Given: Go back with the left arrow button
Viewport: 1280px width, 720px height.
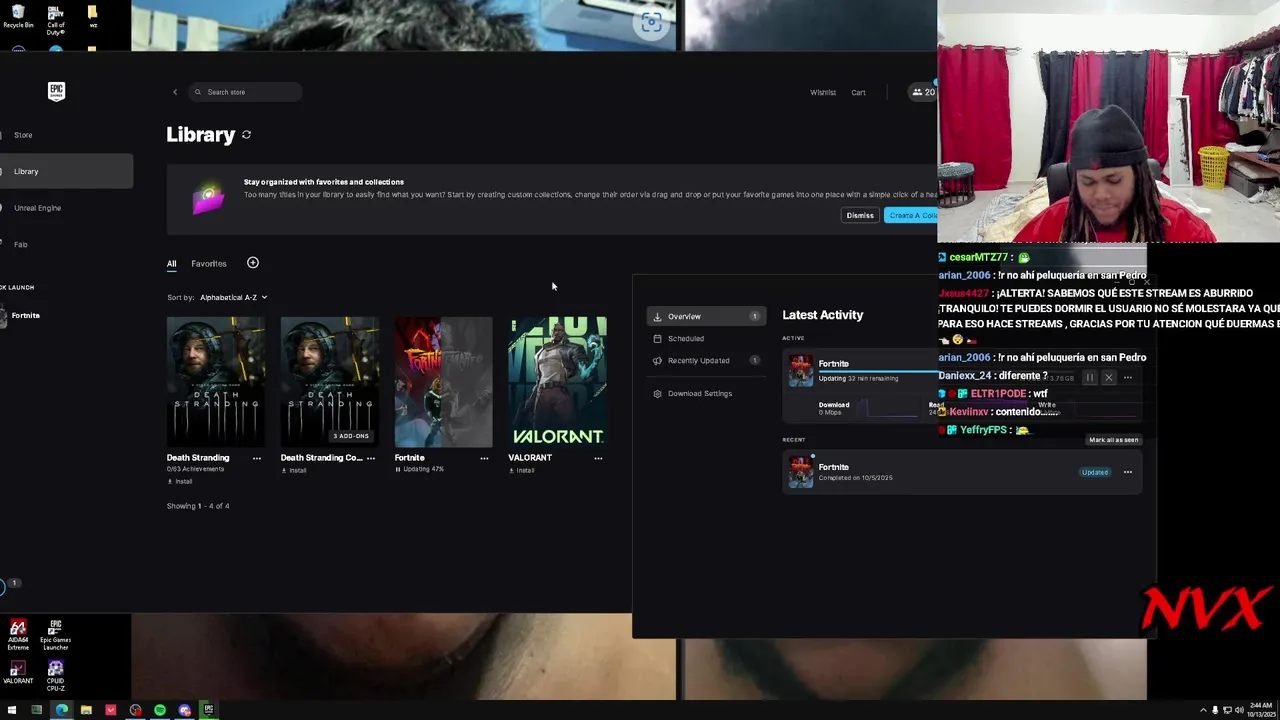Looking at the screenshot, I should [175, 92].
